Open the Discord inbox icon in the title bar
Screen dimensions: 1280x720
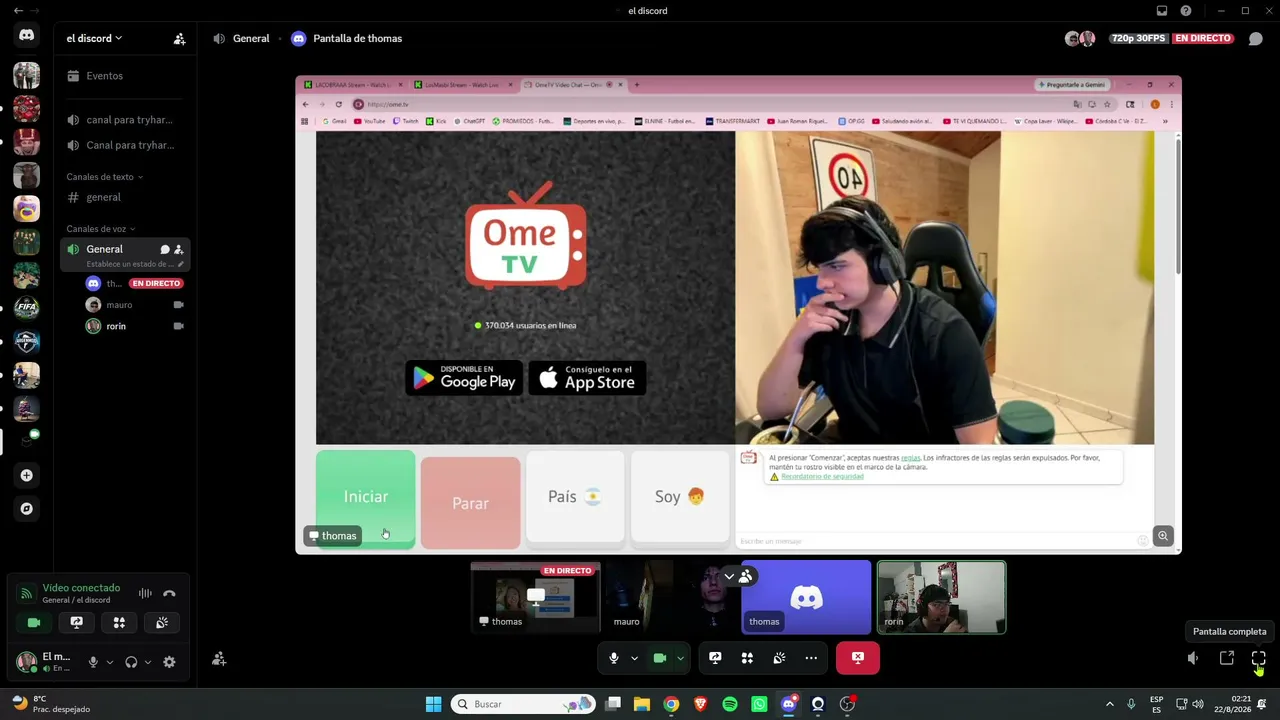pos(1162,11)
